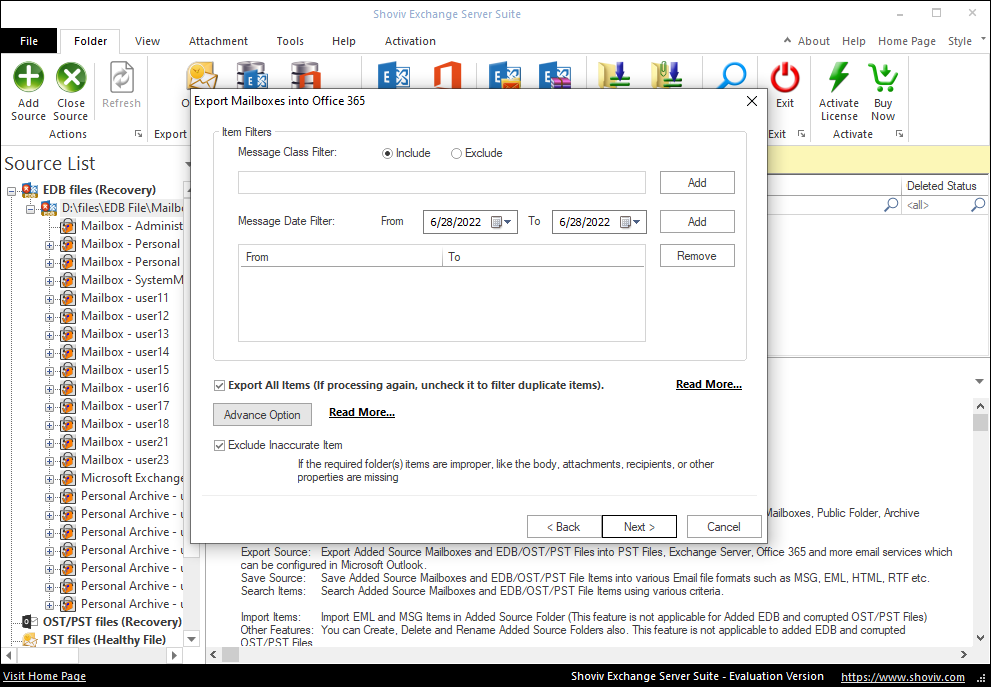The height and width of the screenshot is (687, 991).
Task: Click the folder with paperclip download icon
Action: [x=667, y=75]
